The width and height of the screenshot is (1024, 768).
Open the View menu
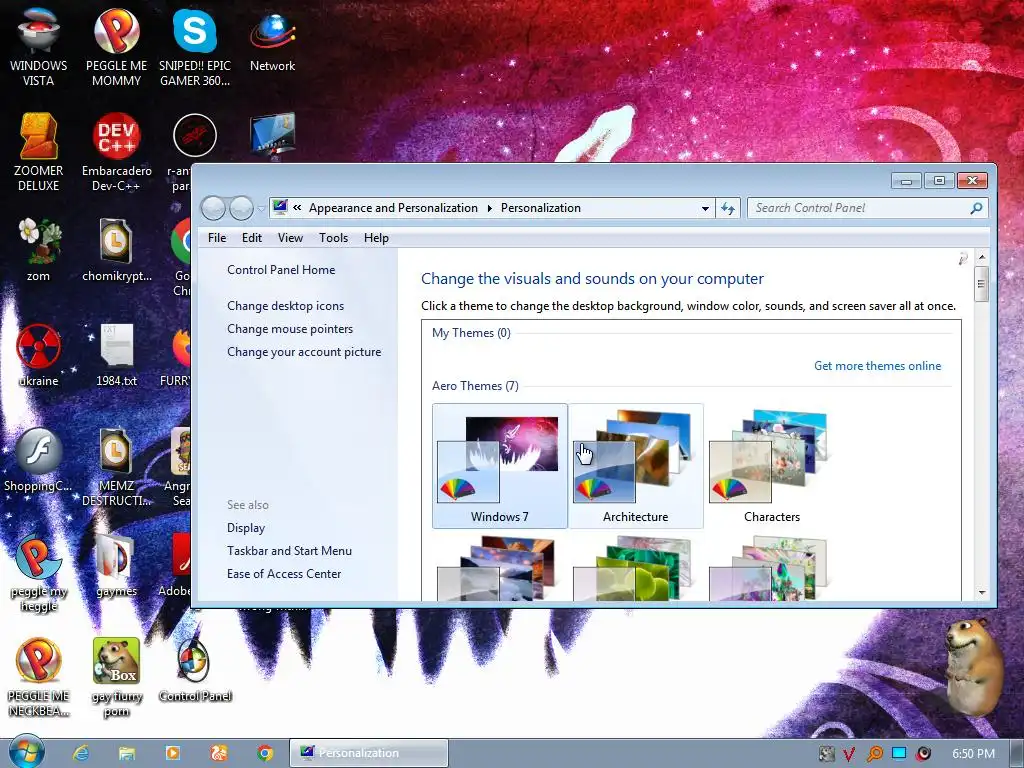point(290,238)
